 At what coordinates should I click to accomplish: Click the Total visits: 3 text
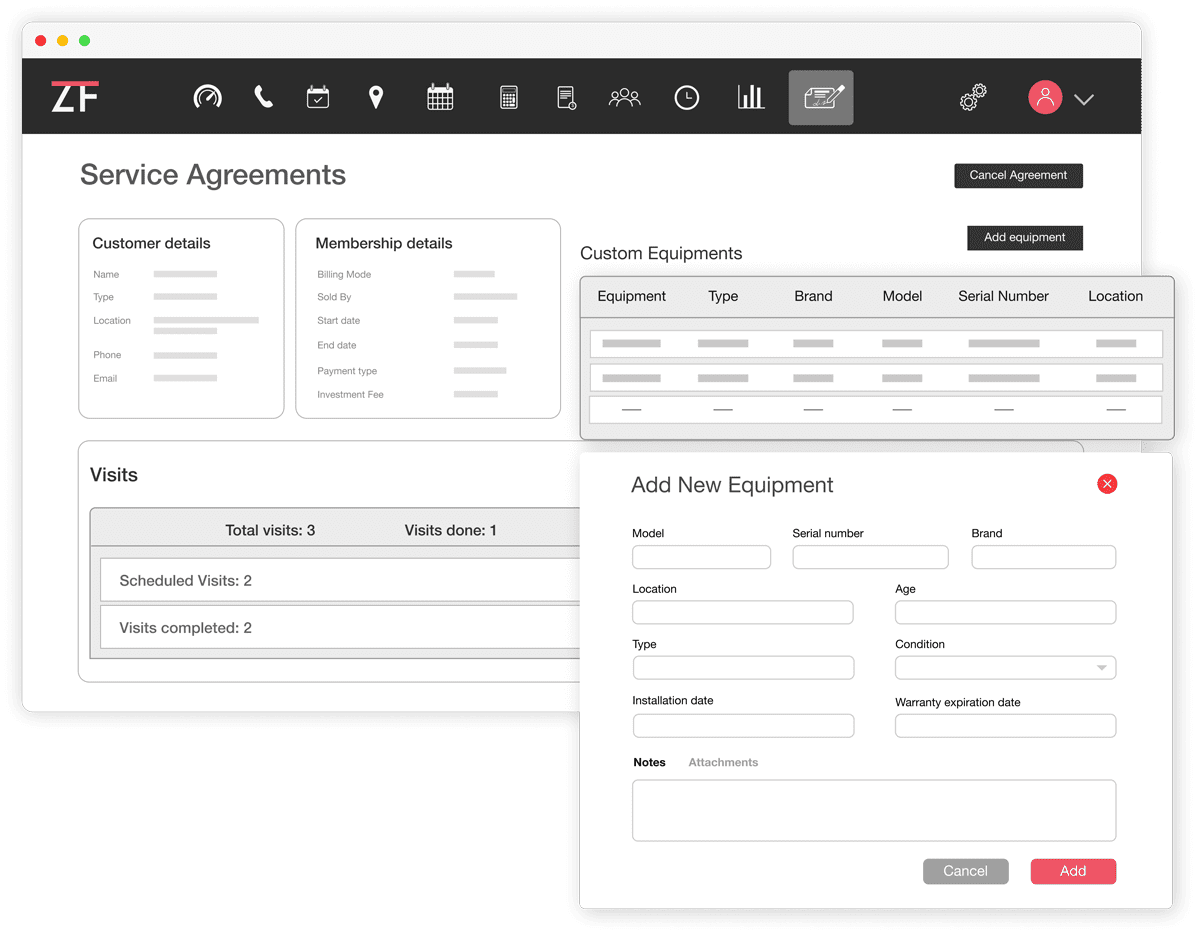[270, 530]
